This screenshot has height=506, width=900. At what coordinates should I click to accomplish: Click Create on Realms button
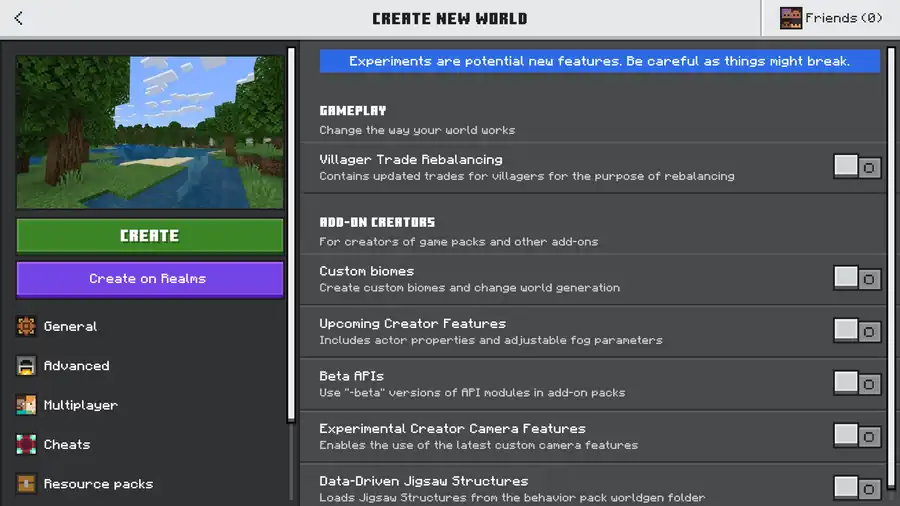(149, 279)
